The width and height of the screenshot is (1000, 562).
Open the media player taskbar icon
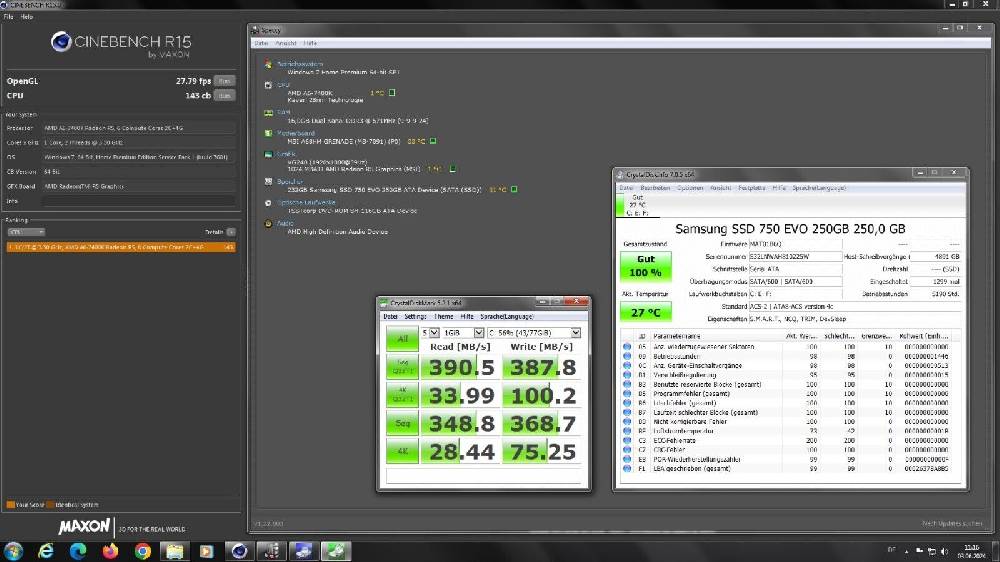click(x=207, y=551)
